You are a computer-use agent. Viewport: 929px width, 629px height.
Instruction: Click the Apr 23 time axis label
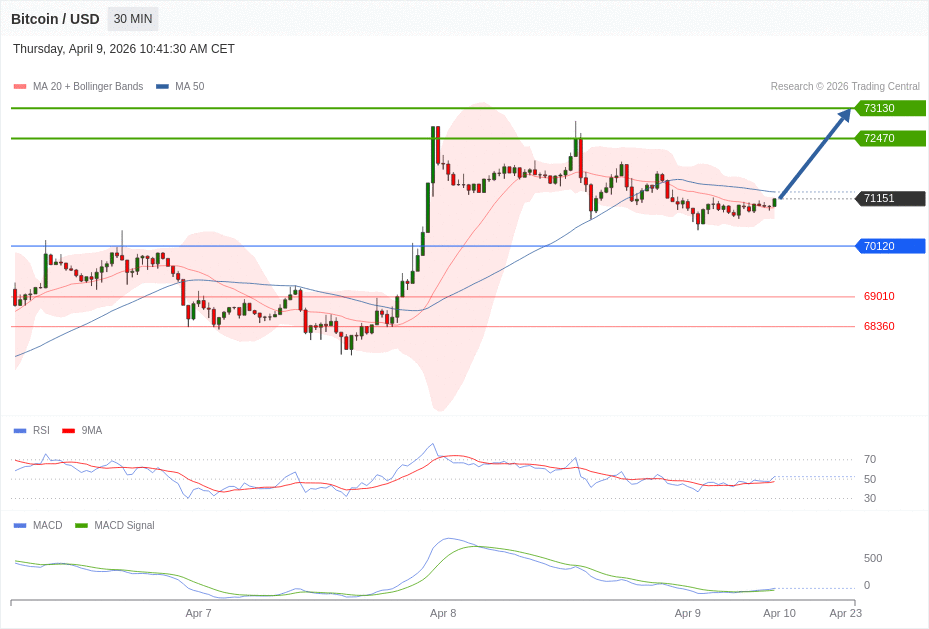(x=845, y=613)
